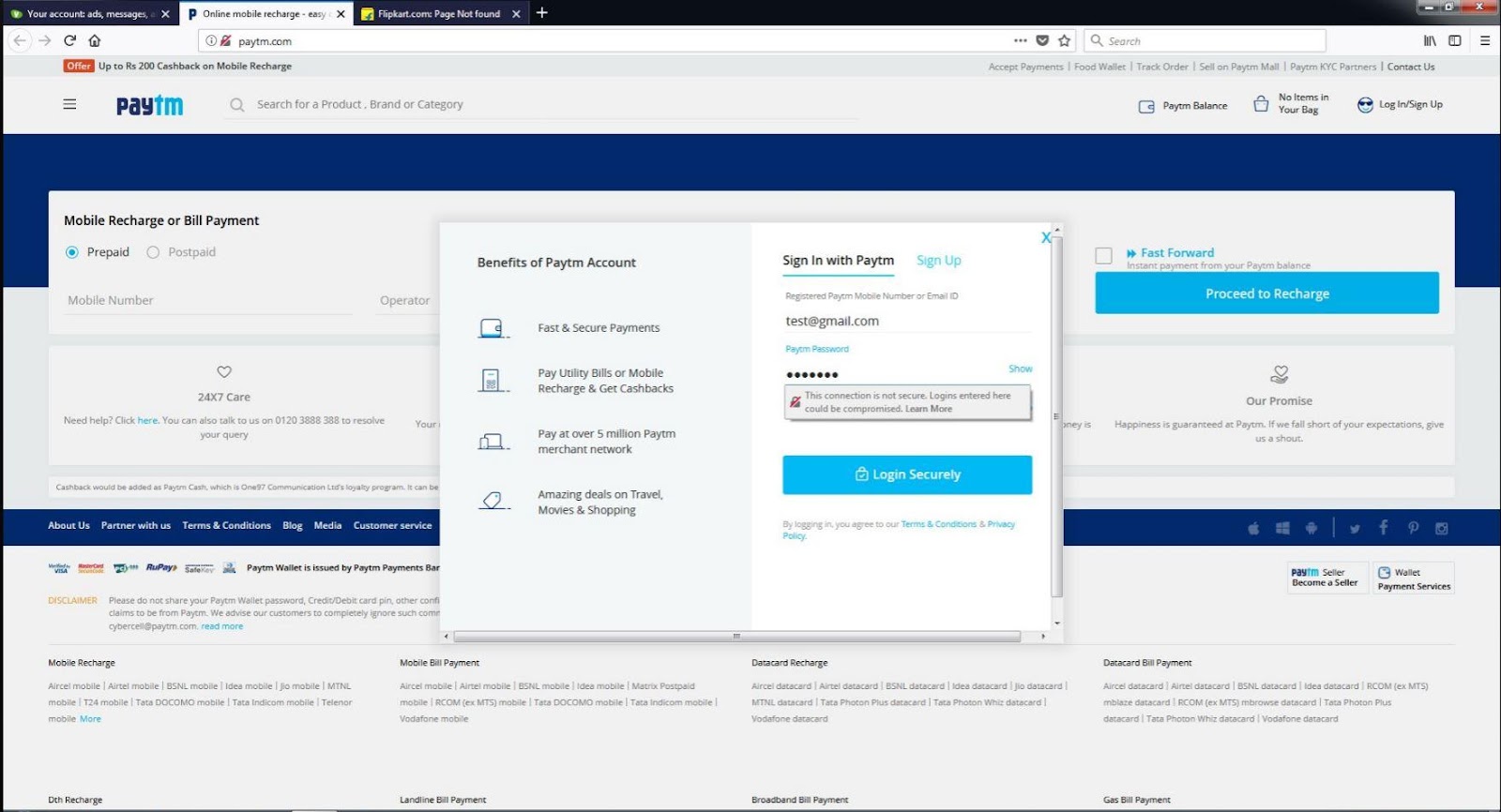Open the Firefox Library menu
The image size is (1501, 812).
pyautogui.click(x=1430, y=40)
